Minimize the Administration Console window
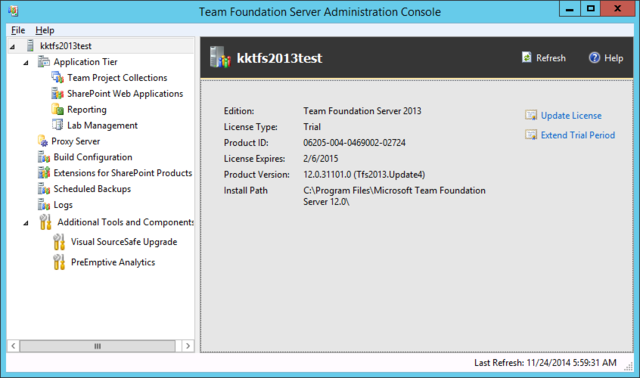The image size is (640, 378). click(x=569, y=9)
